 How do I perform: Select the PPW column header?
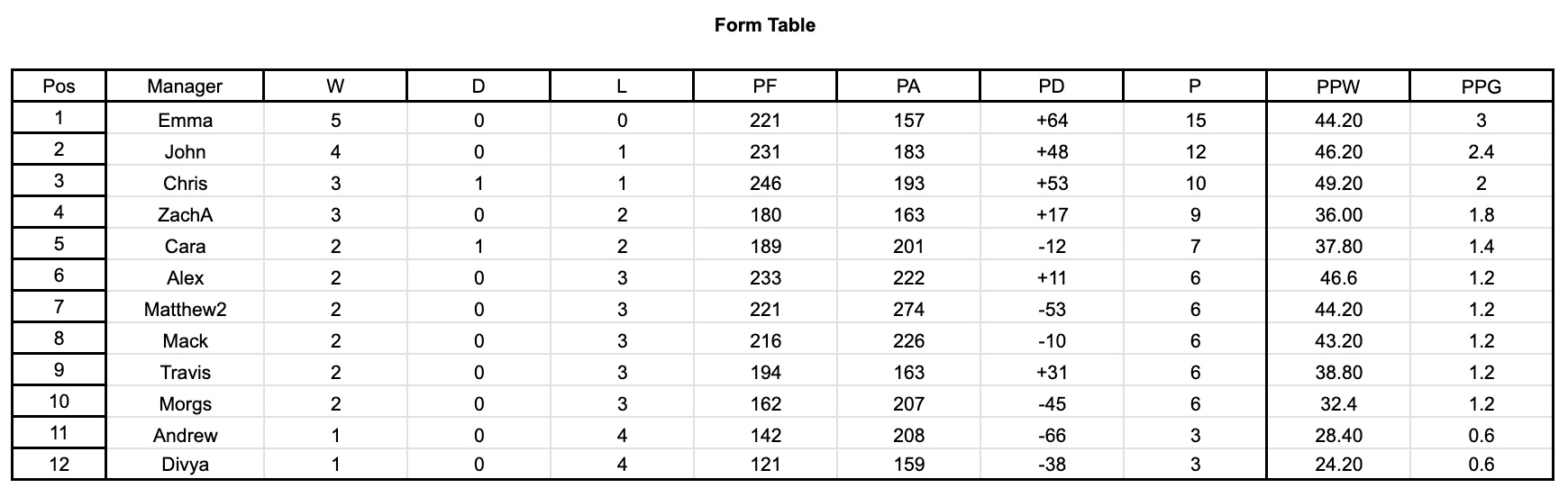click(x=1338, y=86)
